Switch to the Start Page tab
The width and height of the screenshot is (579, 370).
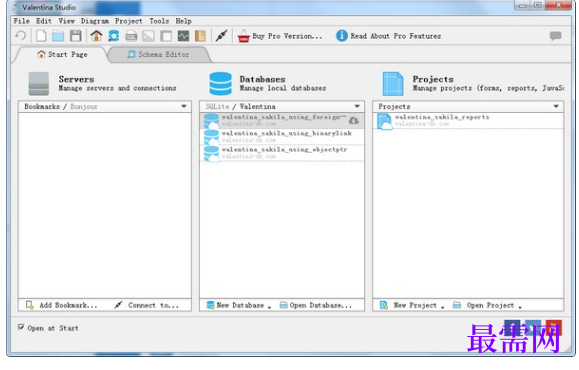coord(62,54)
